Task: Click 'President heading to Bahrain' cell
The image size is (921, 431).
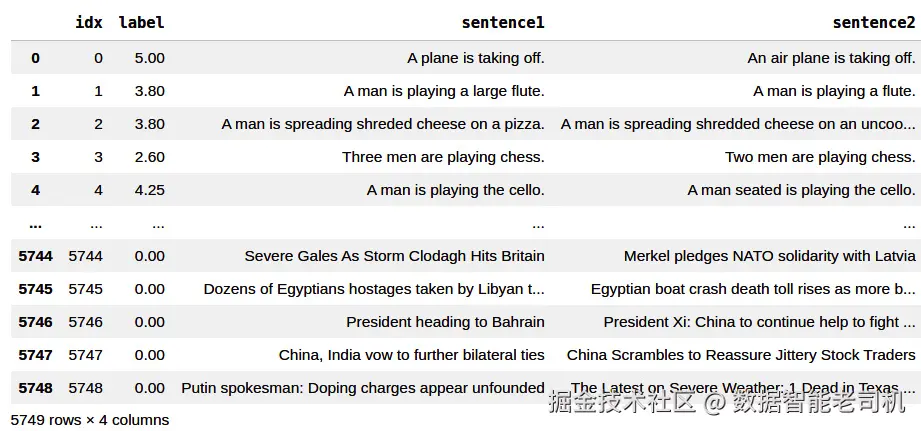Action: pos(445,322)
